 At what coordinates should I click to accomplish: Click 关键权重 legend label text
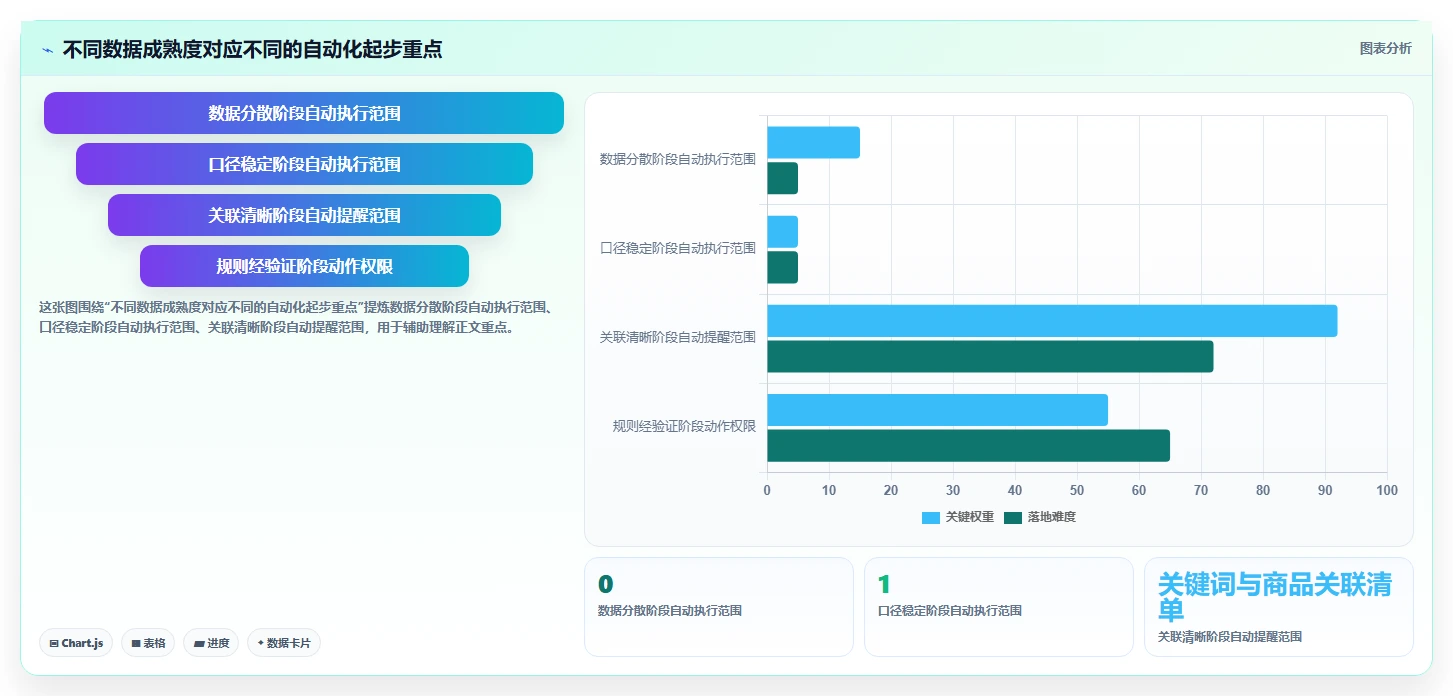coord(969,517)
